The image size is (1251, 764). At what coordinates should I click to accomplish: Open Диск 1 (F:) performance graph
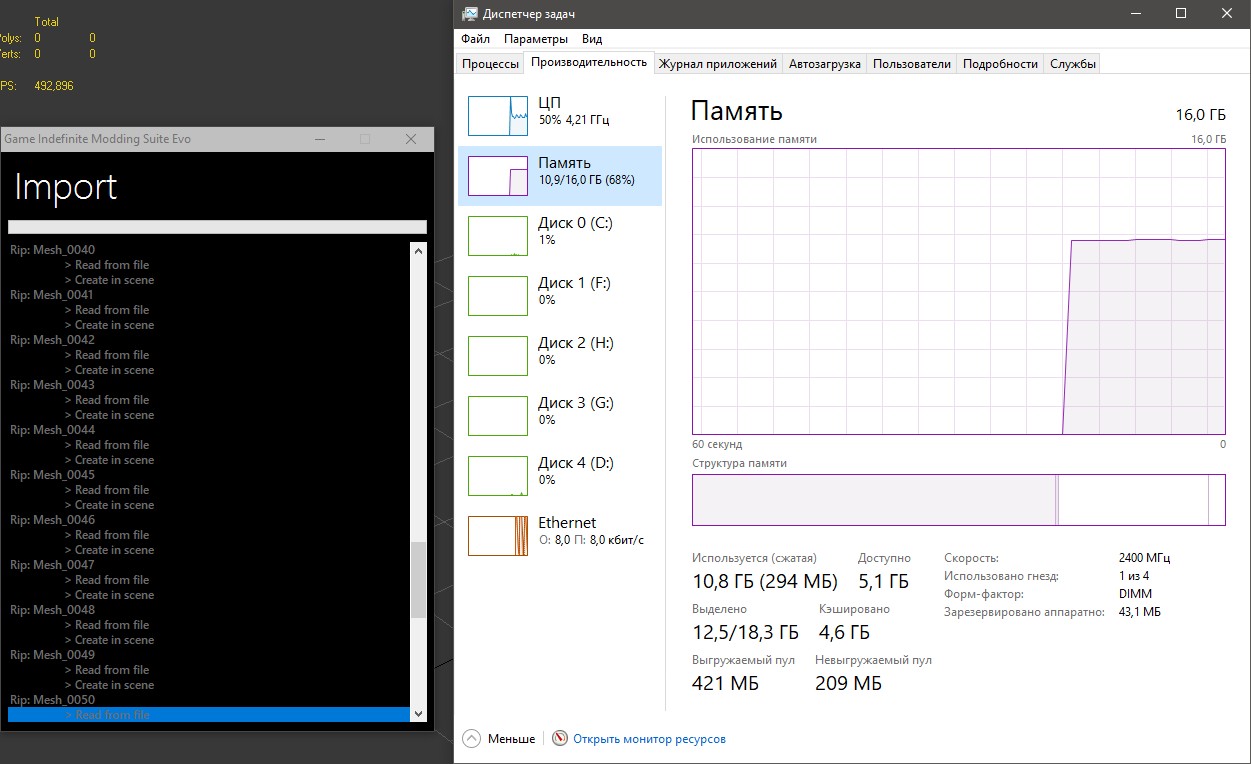[497, 296]
